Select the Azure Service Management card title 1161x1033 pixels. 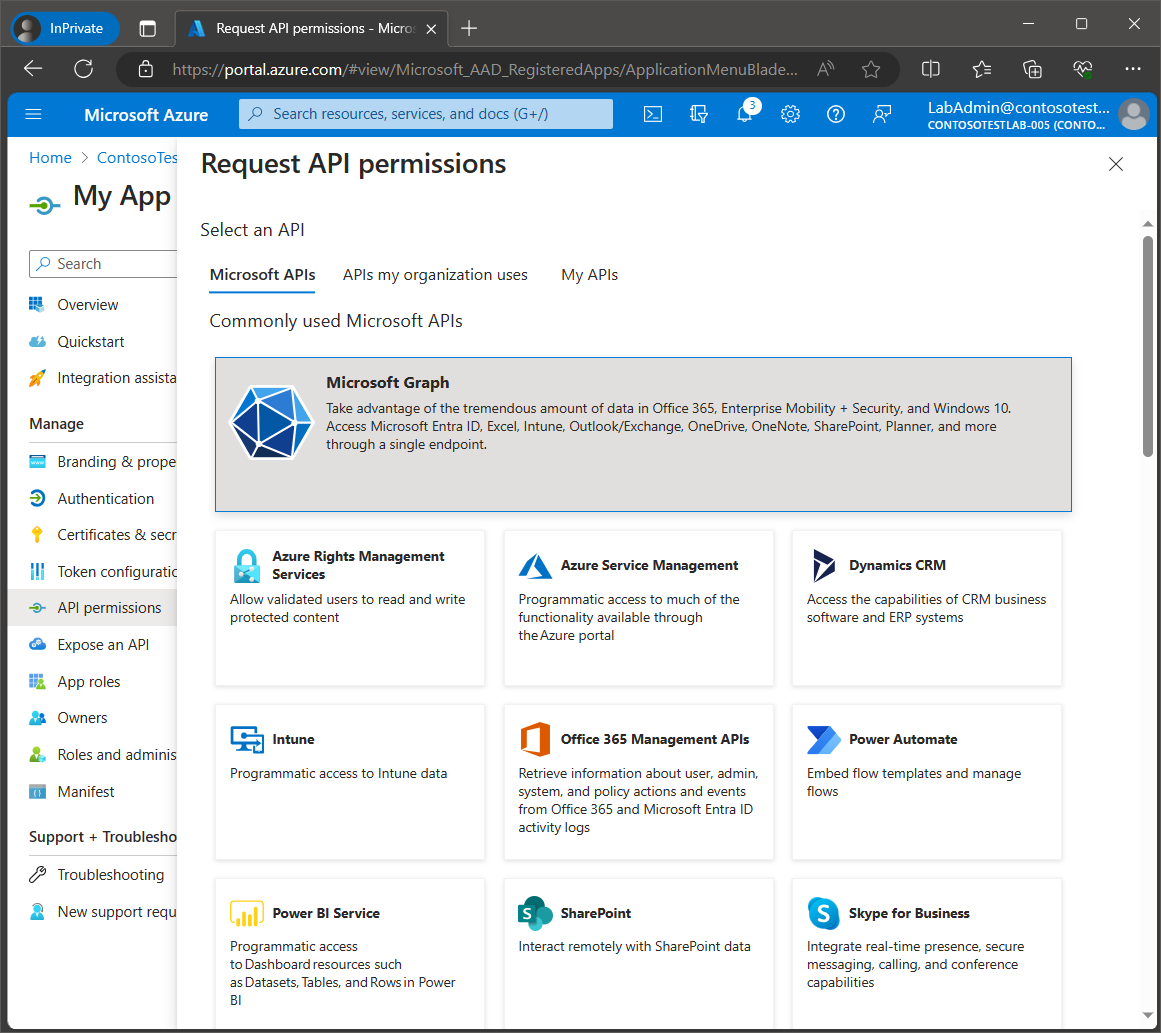point(649,565)
